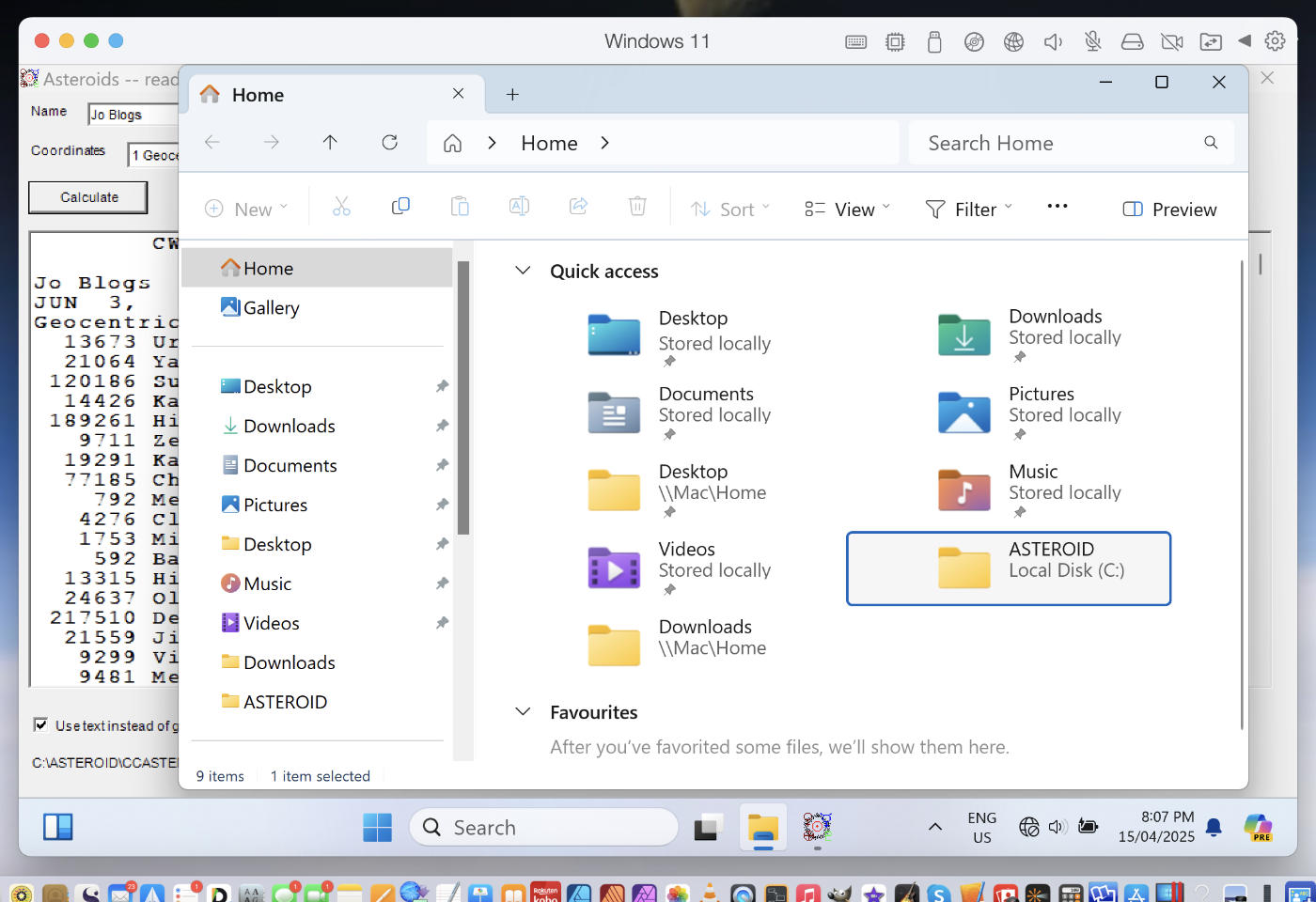Viewport: 1316px width, 902px height.
Task: Click inside the Search Home field
Action: pyautogui.click(x=1034, y=142)
